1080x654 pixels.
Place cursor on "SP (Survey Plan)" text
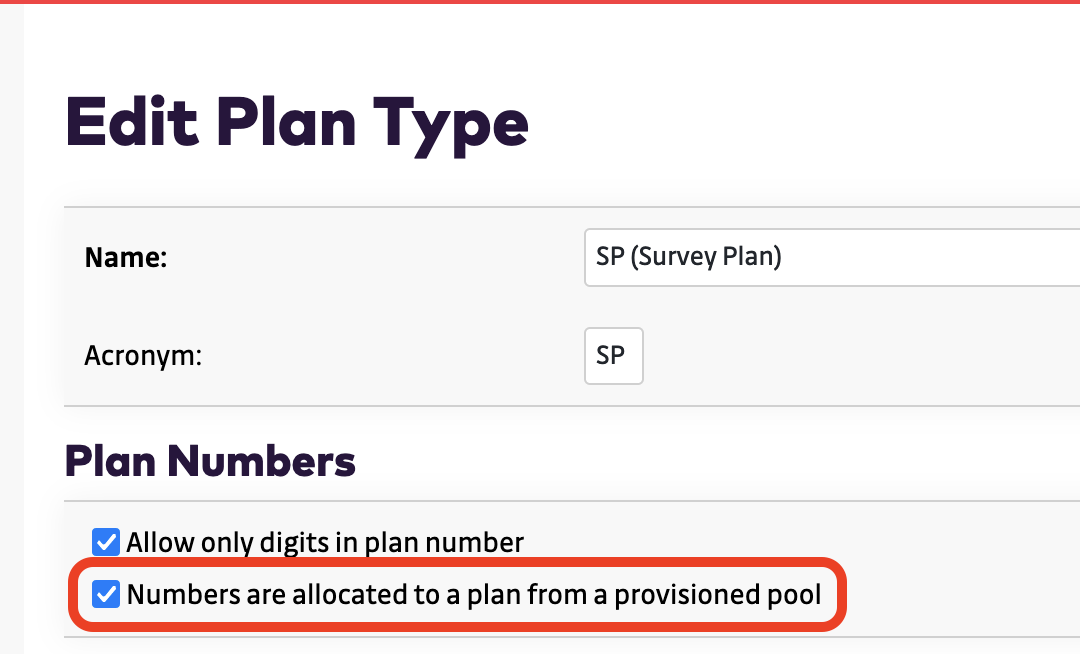tap(688, 257)
